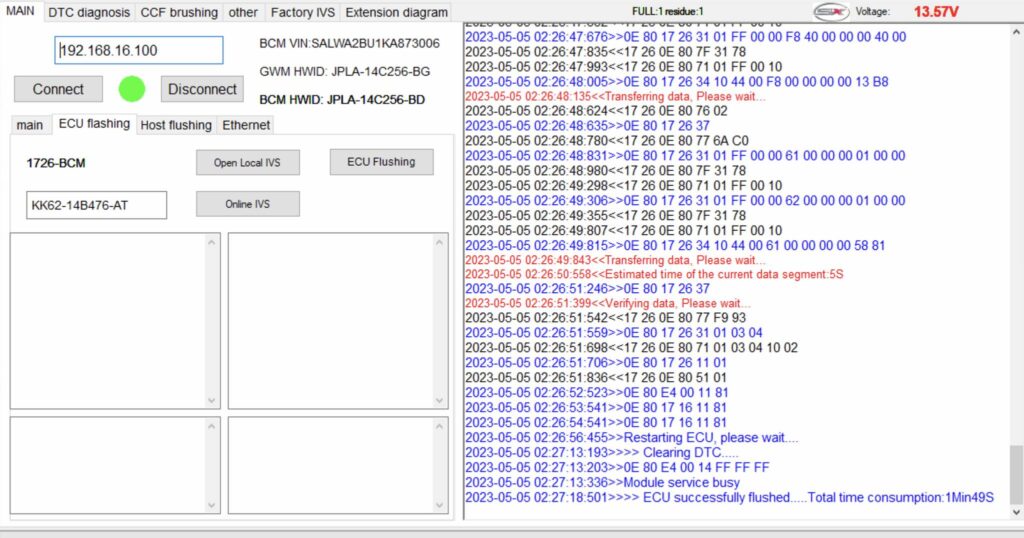Click up arrow of bottom-right list box
This screenshot has width=1024, height=538.
tap(439, 426)
